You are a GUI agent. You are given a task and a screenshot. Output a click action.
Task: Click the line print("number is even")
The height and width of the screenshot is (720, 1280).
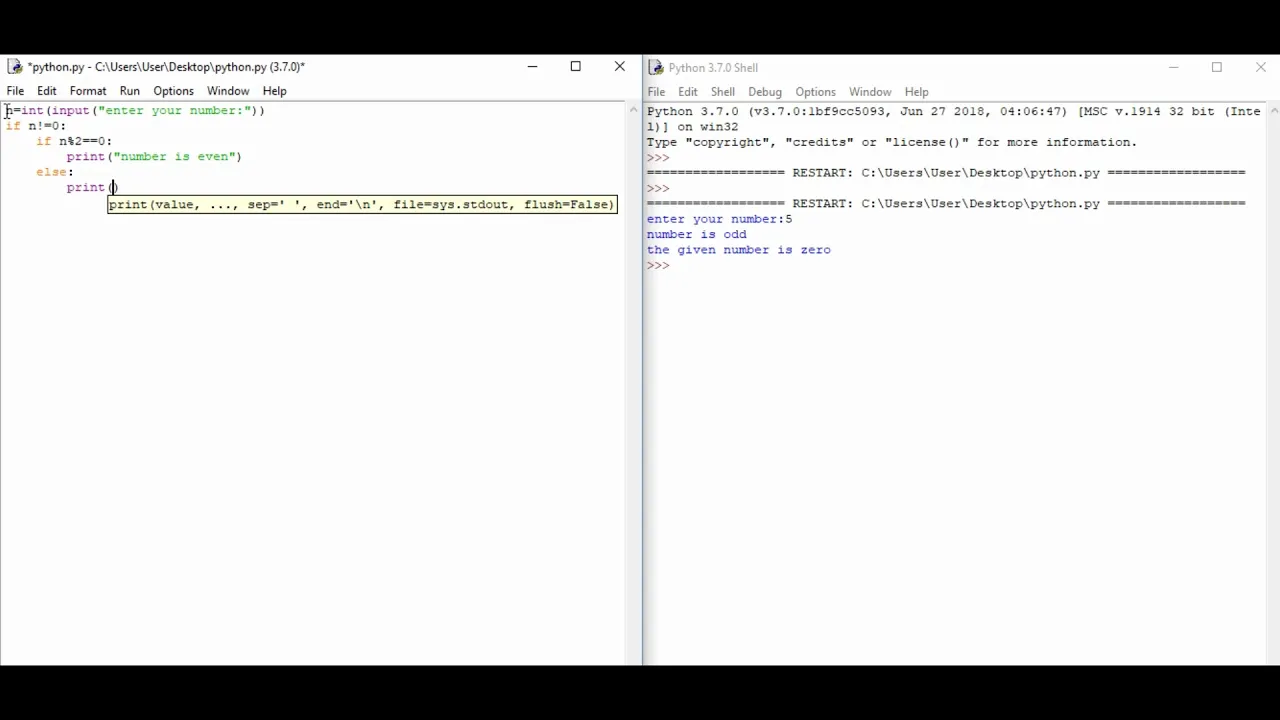154,157
